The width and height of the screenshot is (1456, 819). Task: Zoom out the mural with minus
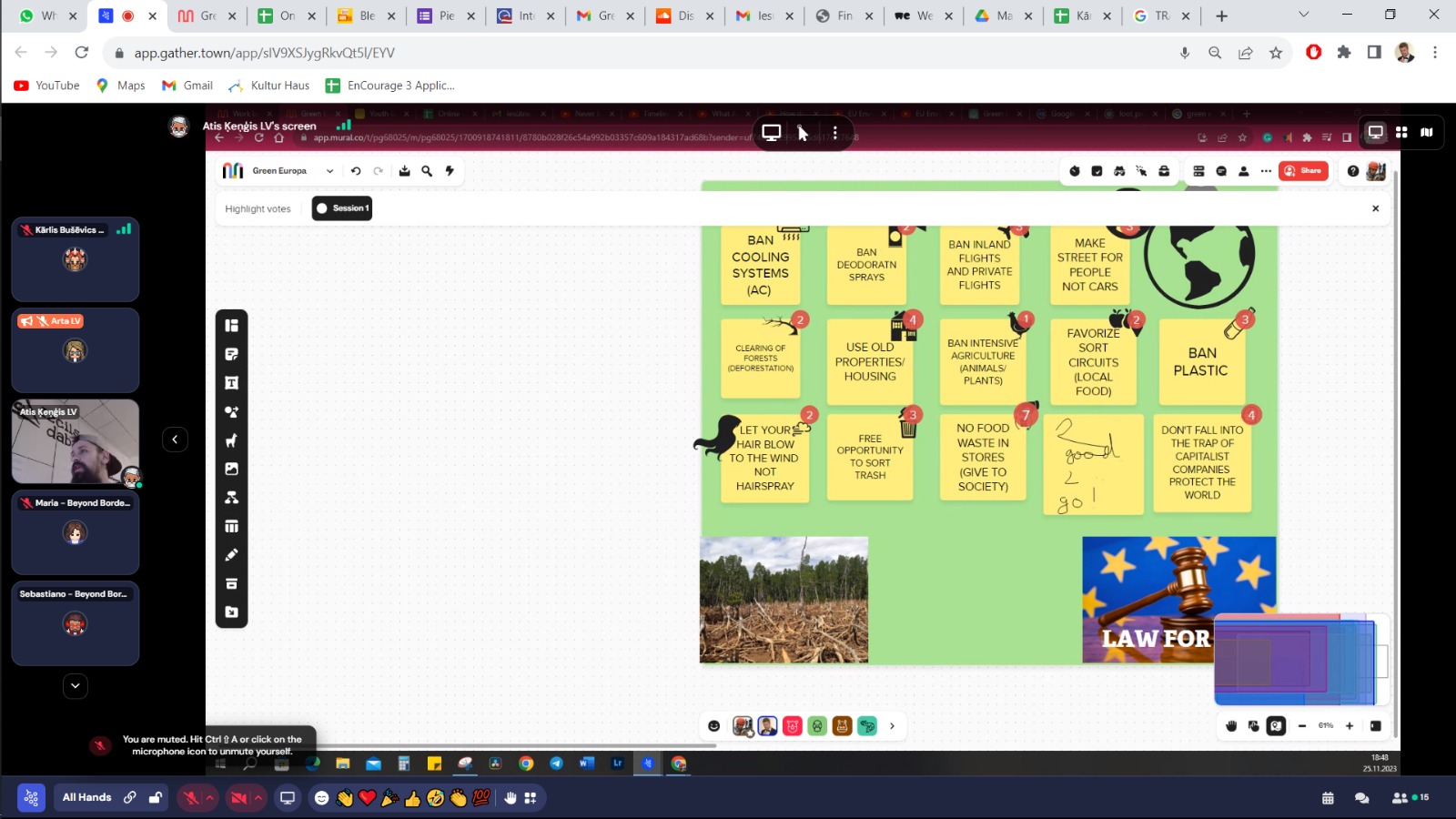1302,726
